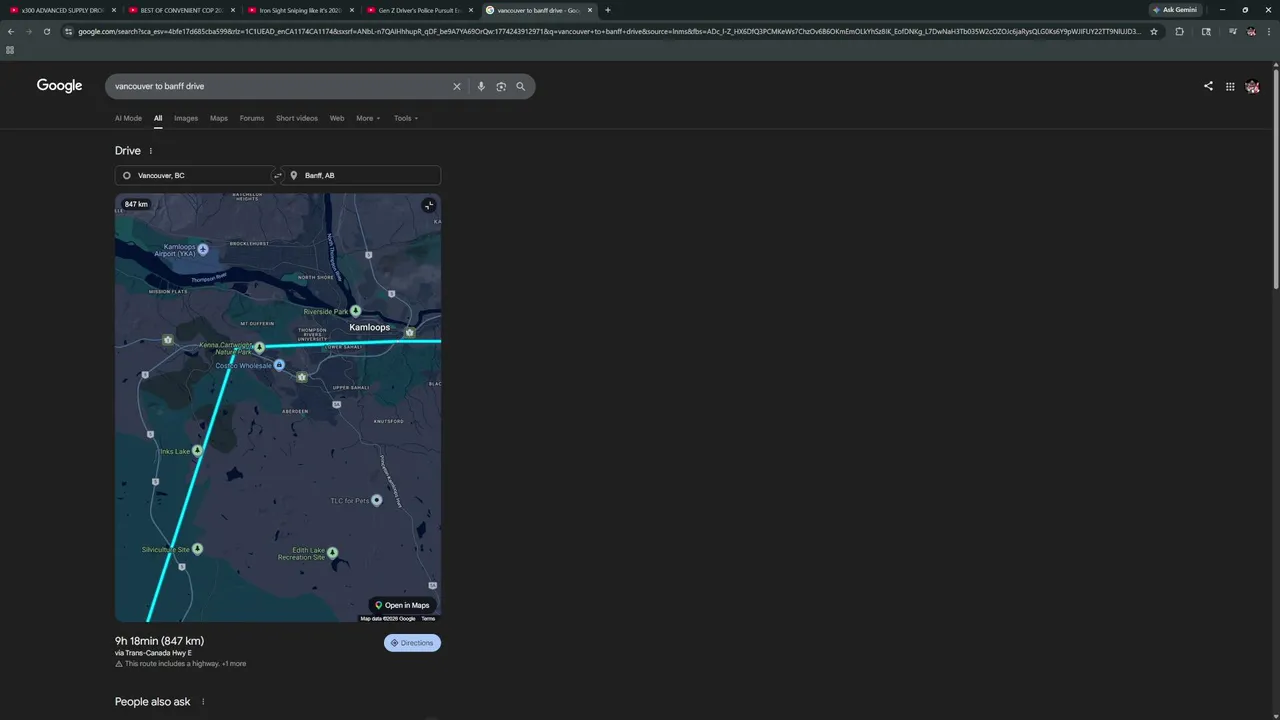Expand the Tools dropdown
Screen dimensions: 1280x720
click(x=406, y=118)
